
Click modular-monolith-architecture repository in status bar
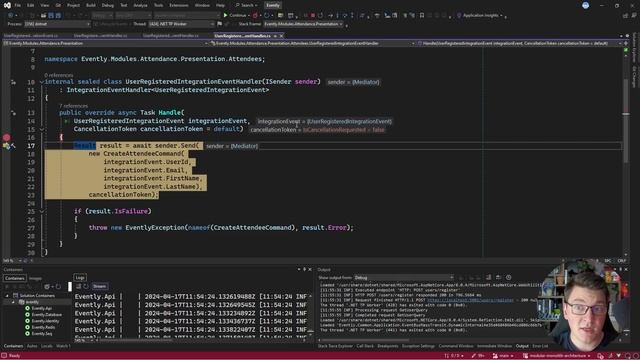point(557,356)
